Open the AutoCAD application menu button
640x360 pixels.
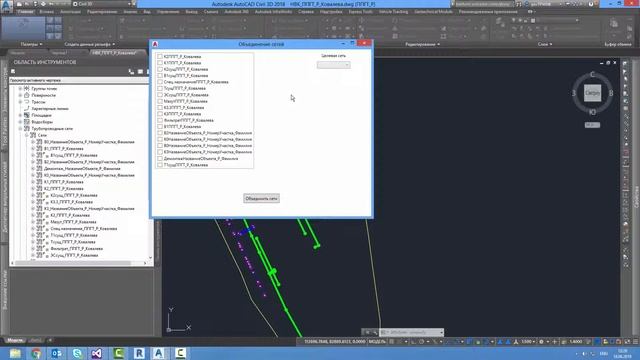(x=6, y=7)
